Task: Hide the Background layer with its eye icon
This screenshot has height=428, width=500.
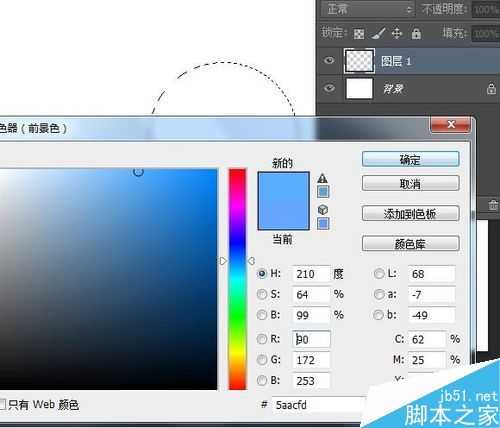Action: (329, 88)
